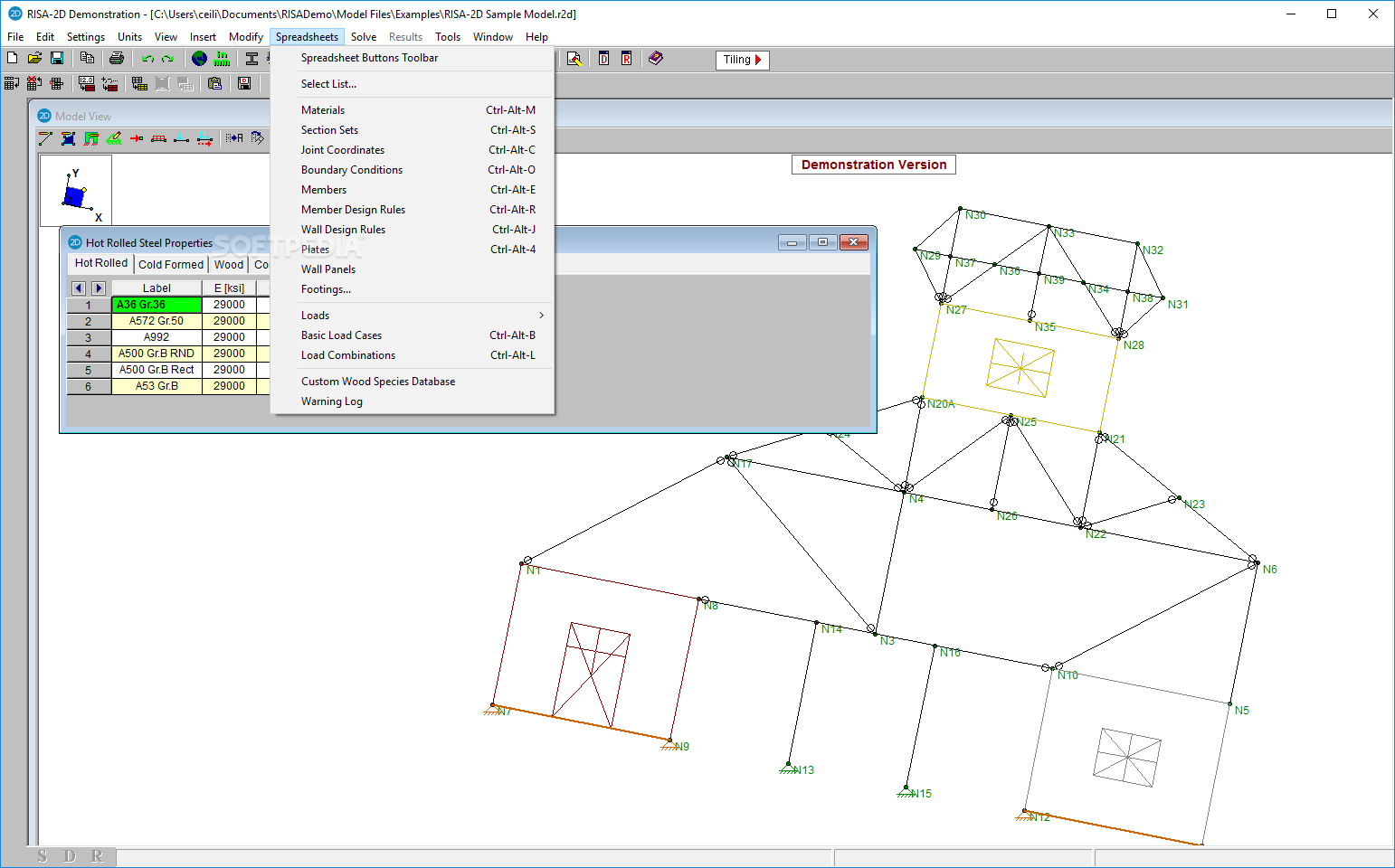The image size is (1395, 868).
Task: Select the A36 Gr.36 label cell
Action: tap(157, 305)
